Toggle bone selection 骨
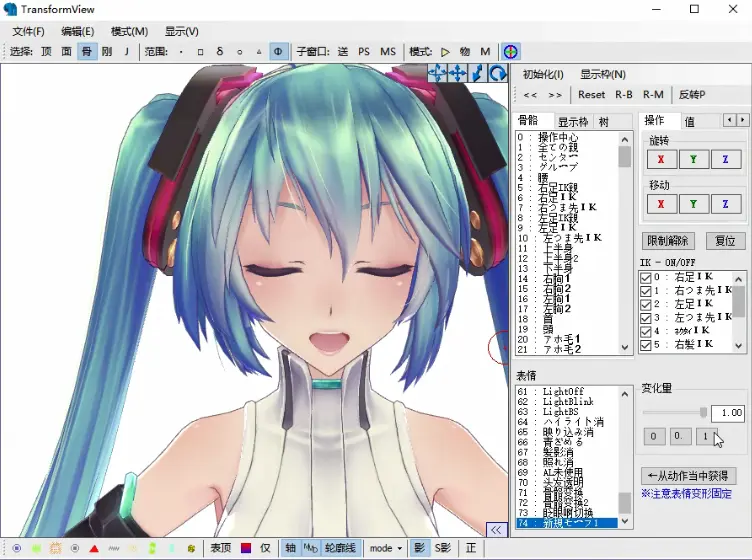Image resolution: width=752 pixels, height=560 pixels. click(x=87, y=52)
